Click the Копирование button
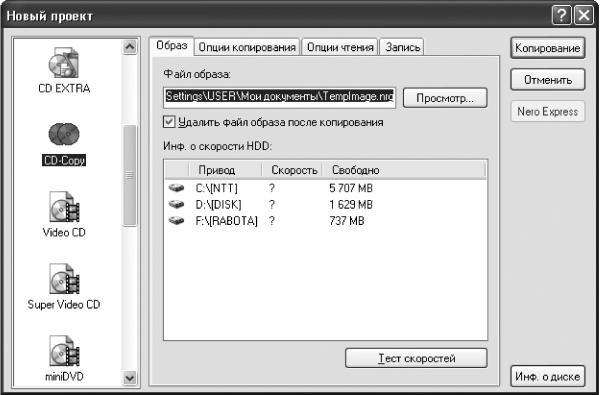This screenshot has height=395, width=600. 548,48
